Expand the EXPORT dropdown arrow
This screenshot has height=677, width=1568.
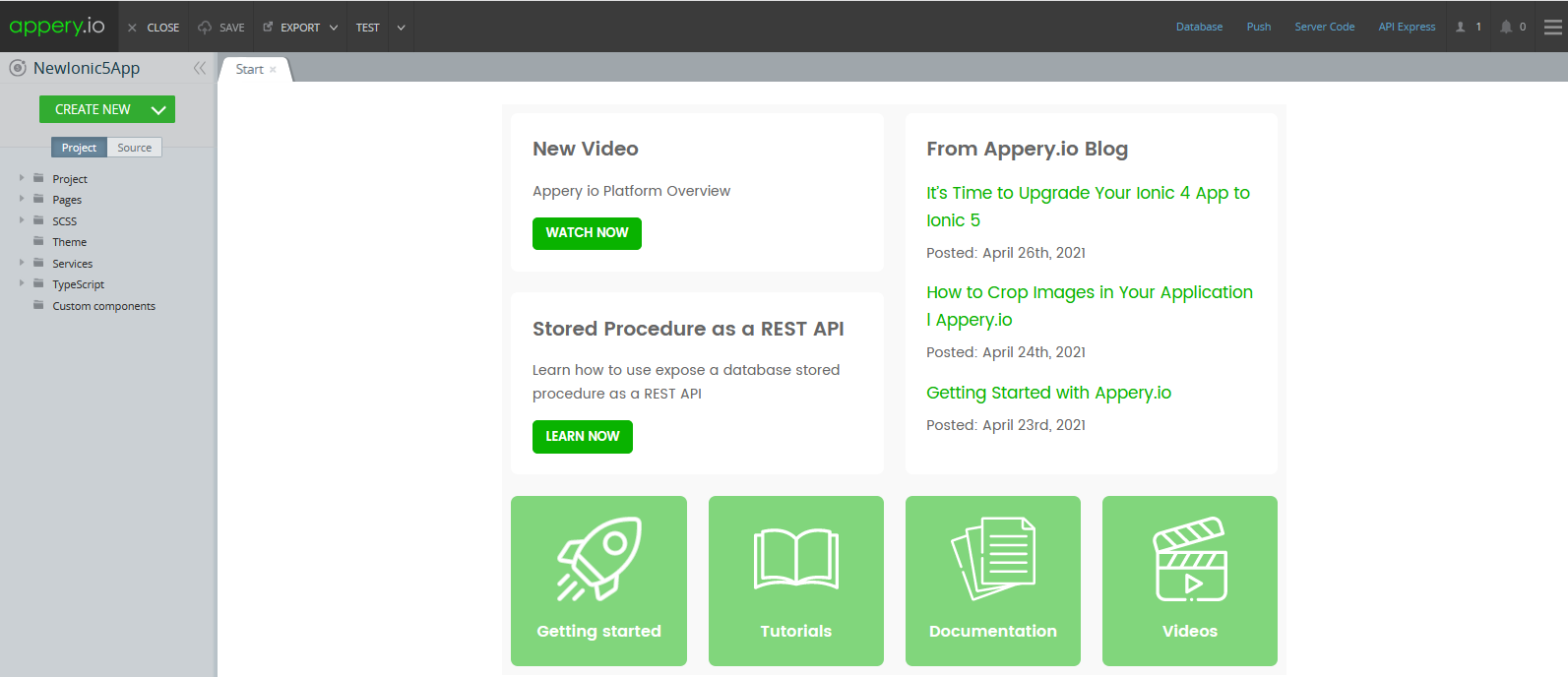coord(334,28)
